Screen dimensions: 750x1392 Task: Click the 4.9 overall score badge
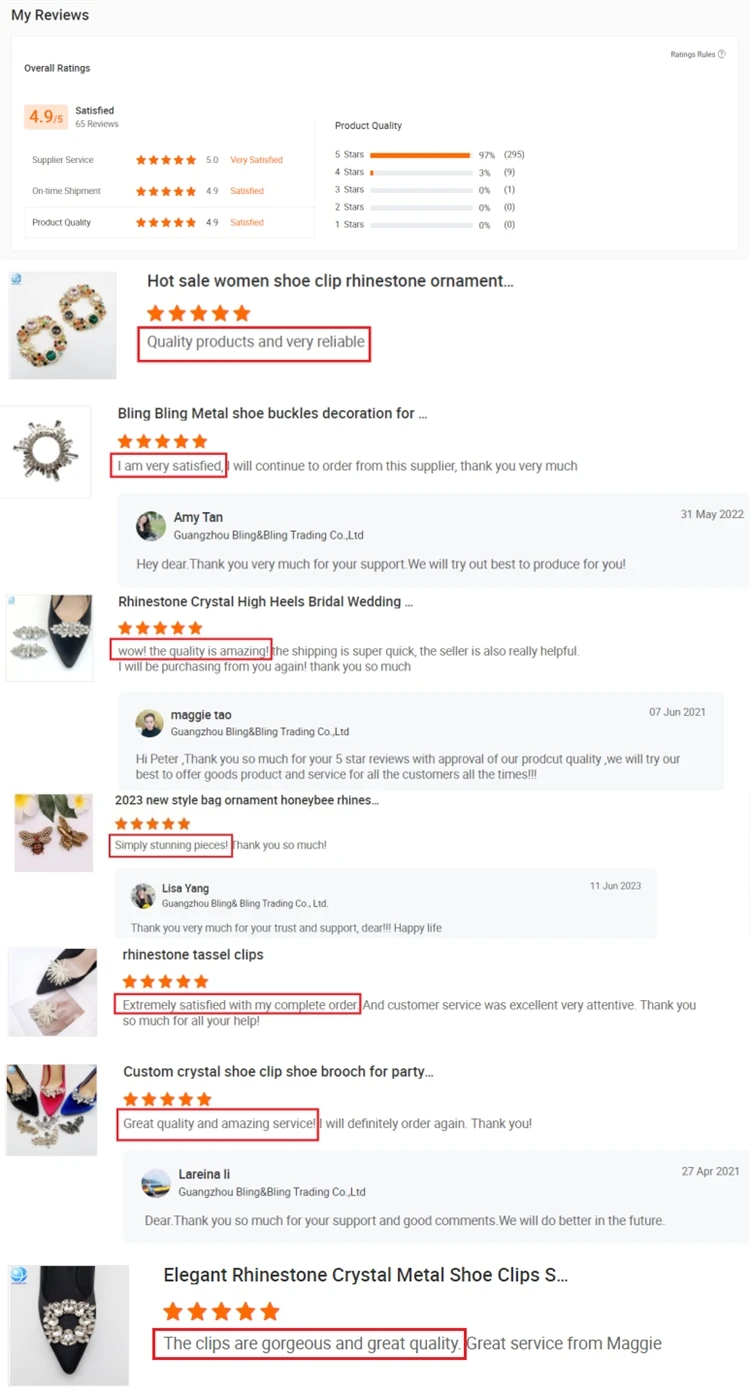[46, 117]
